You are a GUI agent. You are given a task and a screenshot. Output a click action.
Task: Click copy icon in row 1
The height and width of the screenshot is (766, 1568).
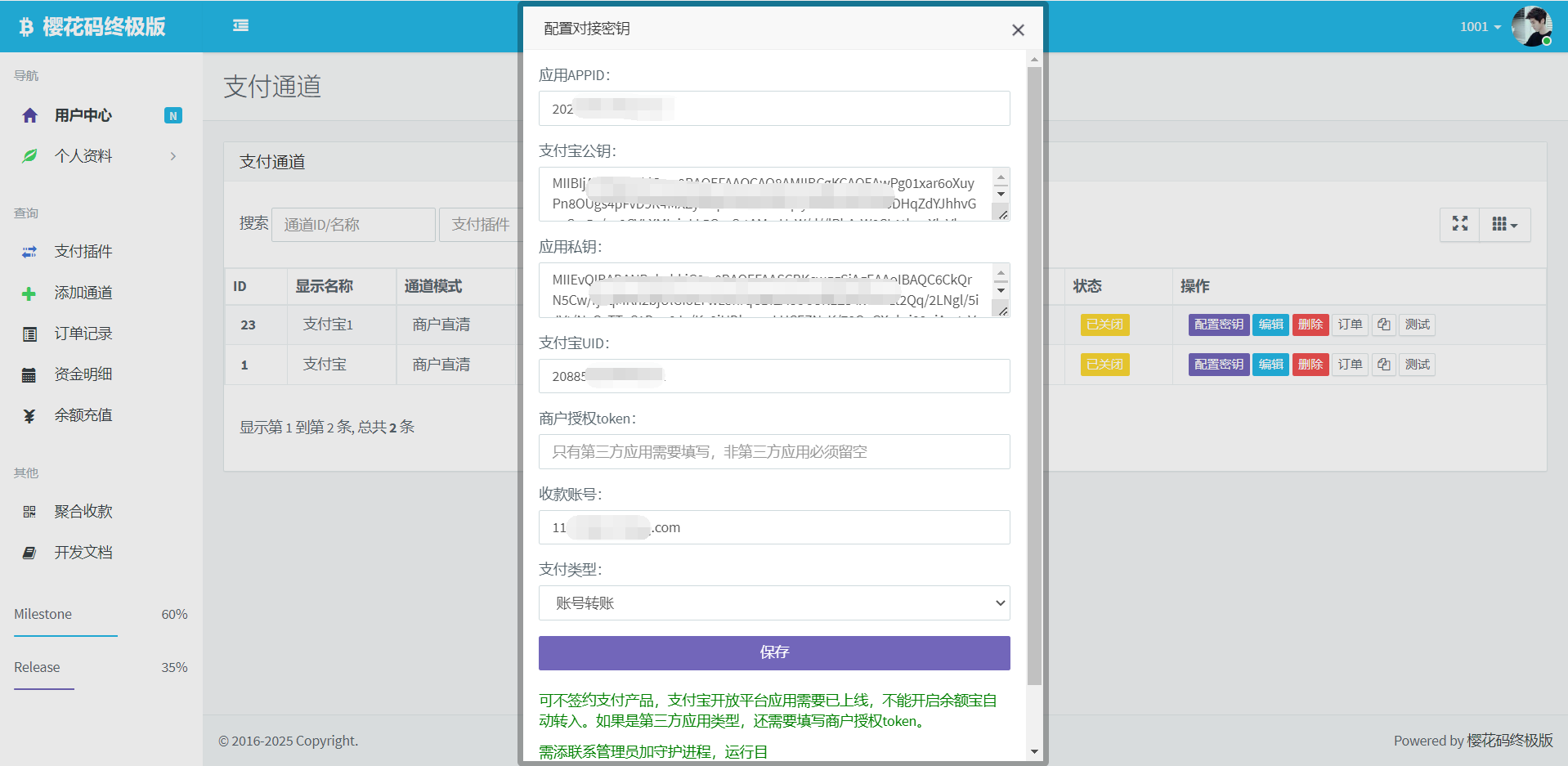pos(1383,365)
